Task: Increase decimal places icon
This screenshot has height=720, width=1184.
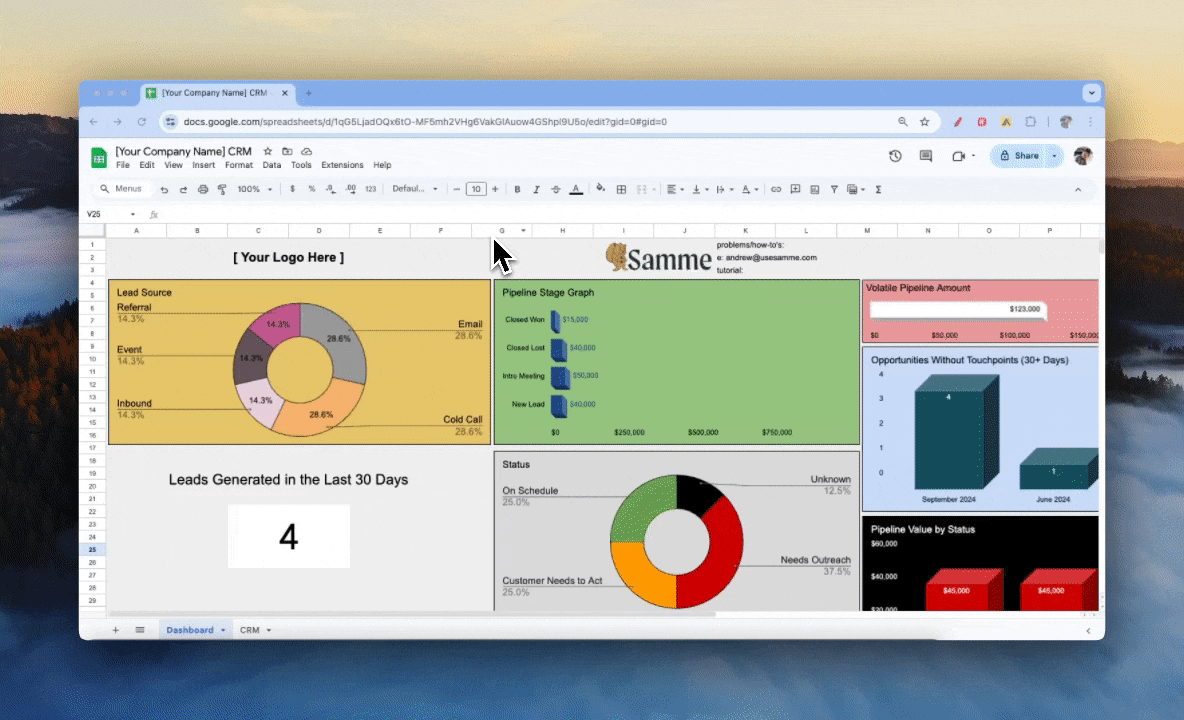Action: click(350, 189)
